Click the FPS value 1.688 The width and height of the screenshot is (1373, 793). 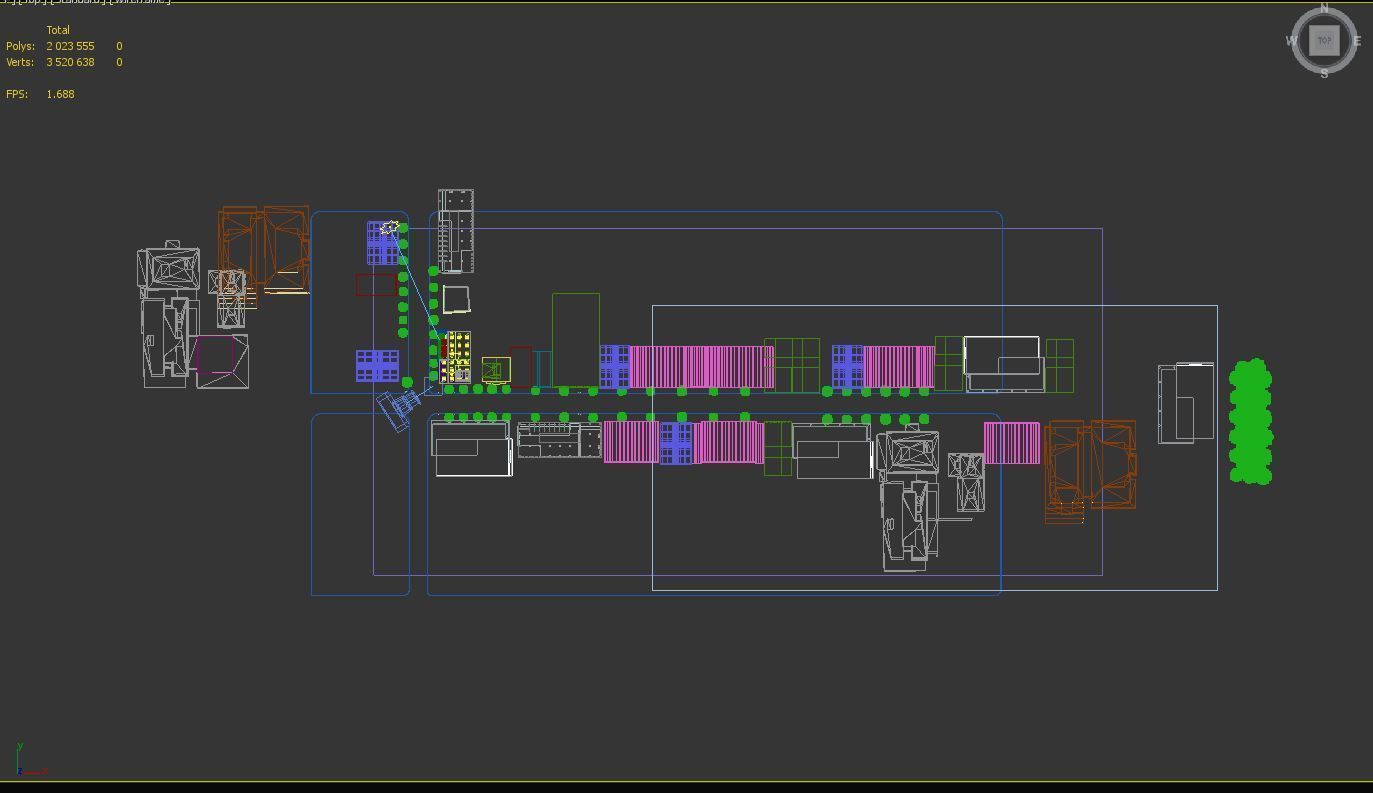[60, 94]
